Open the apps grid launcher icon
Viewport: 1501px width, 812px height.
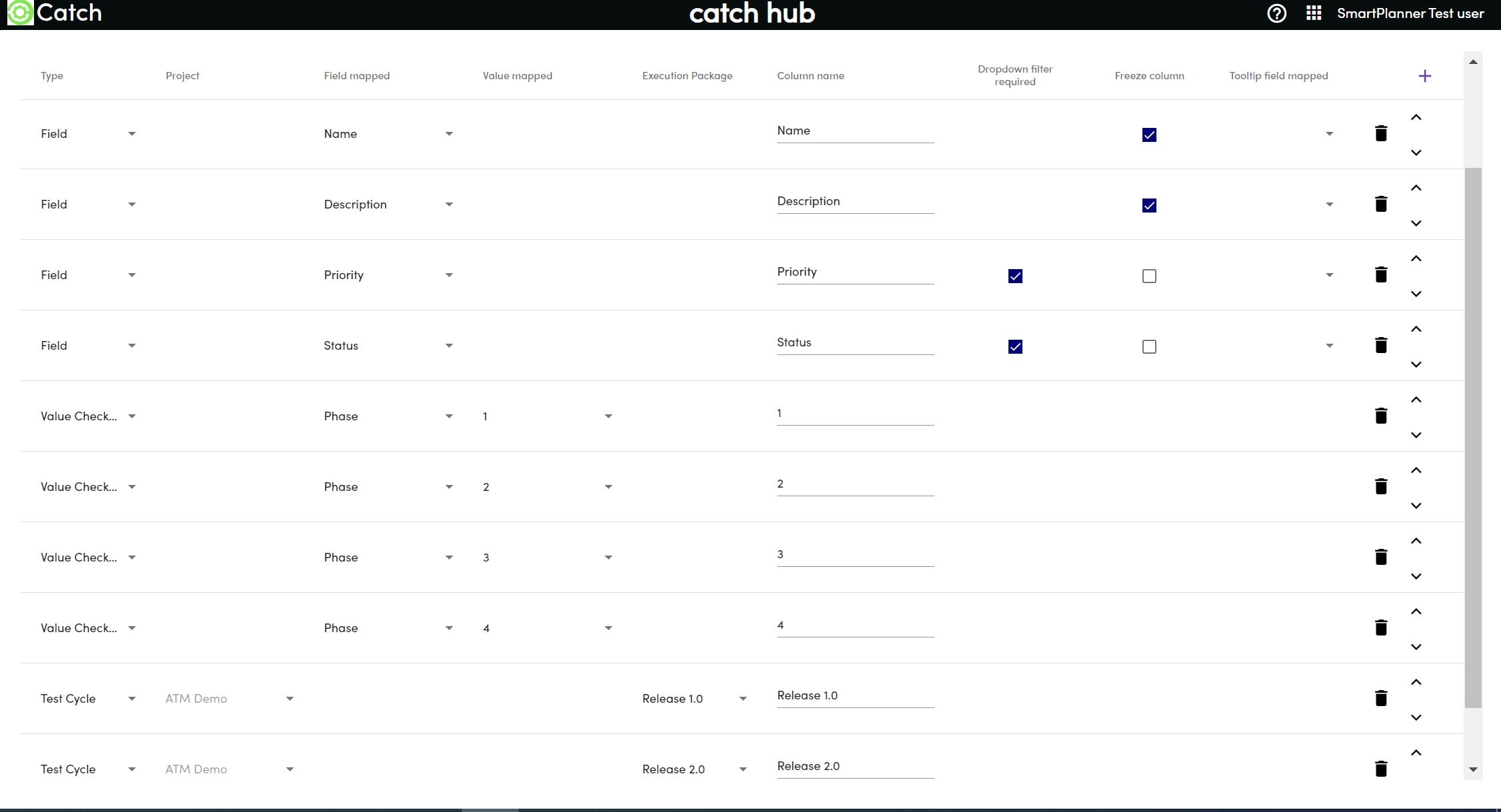coord(1313,13)
